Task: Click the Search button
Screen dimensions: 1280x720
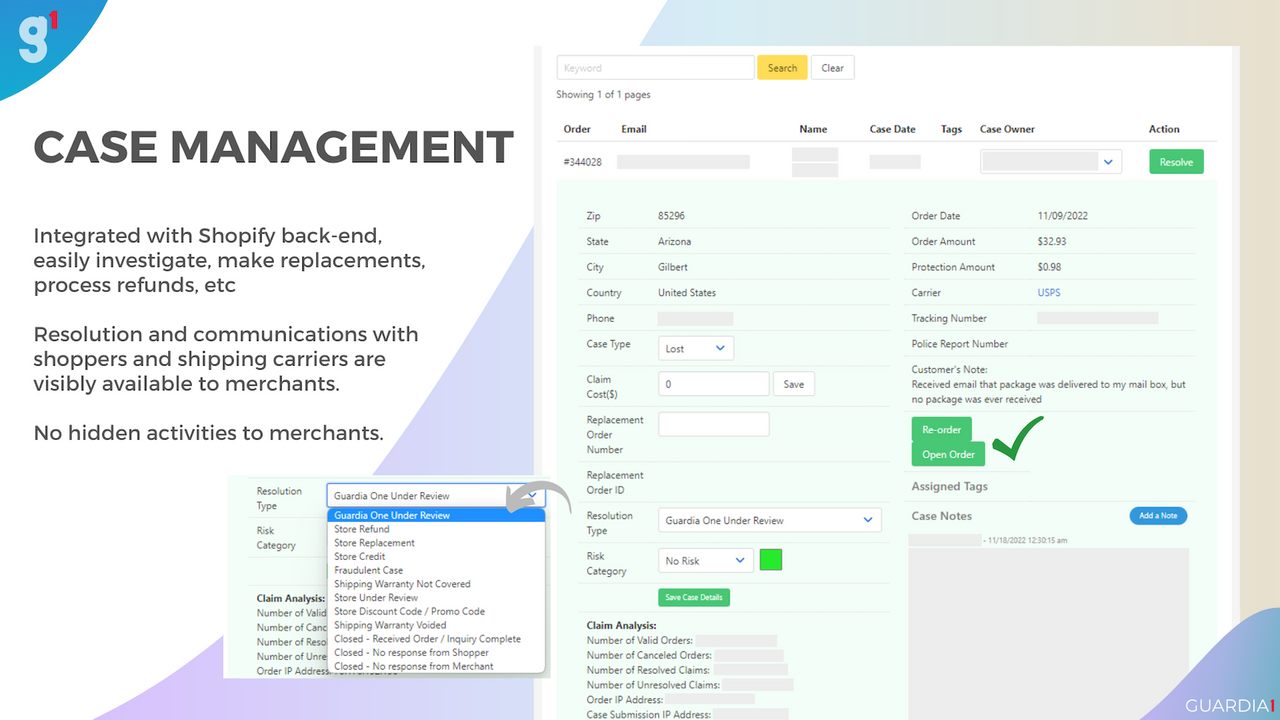Action: [x=782, y=68]
